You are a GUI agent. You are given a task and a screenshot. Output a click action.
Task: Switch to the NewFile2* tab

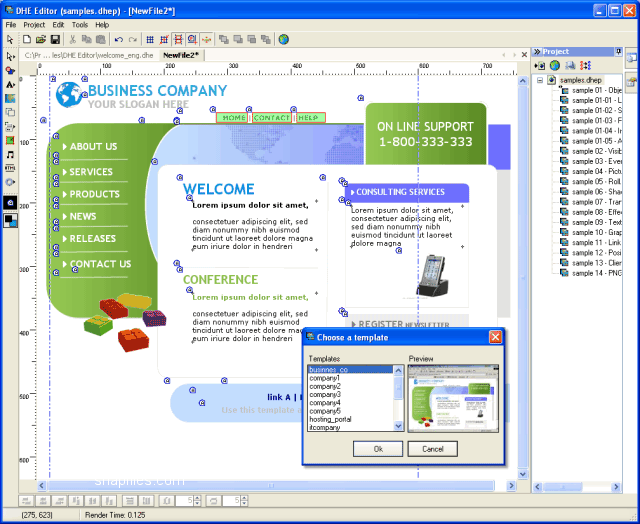[181, 55]
